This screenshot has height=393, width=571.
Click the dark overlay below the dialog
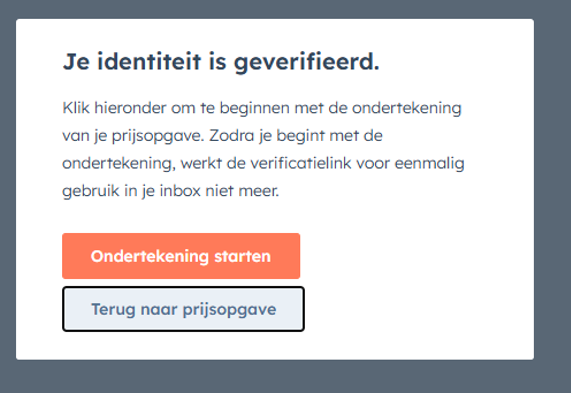(x=275, y=377)
